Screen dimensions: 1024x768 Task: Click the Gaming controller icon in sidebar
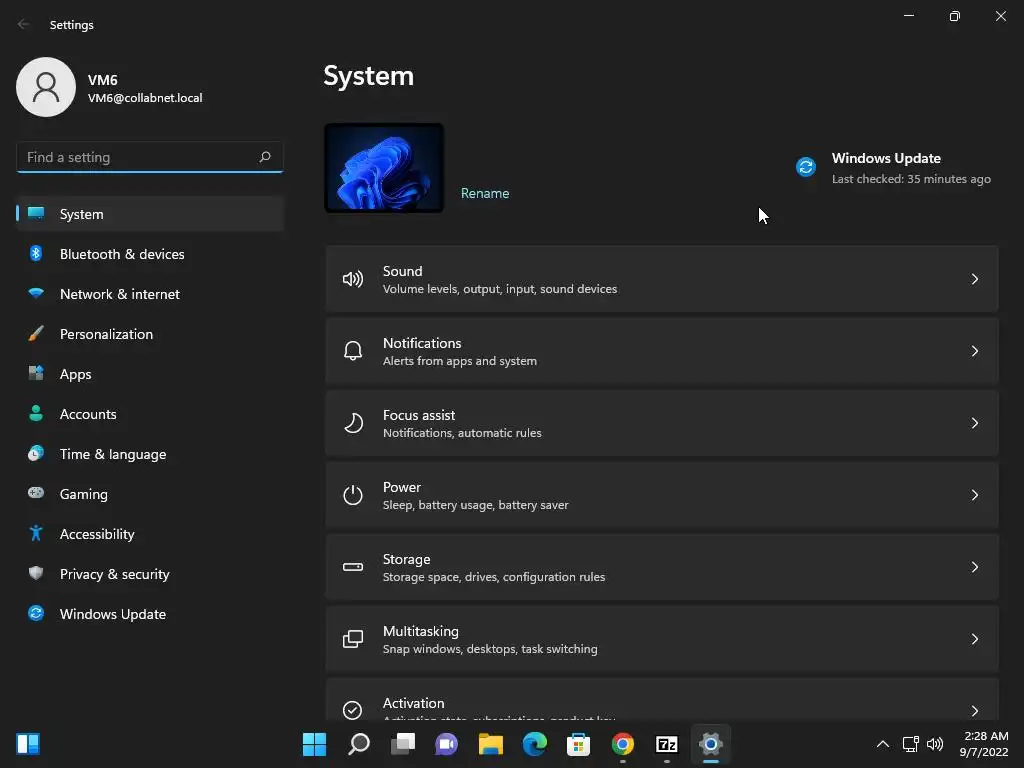coord(36,493)
